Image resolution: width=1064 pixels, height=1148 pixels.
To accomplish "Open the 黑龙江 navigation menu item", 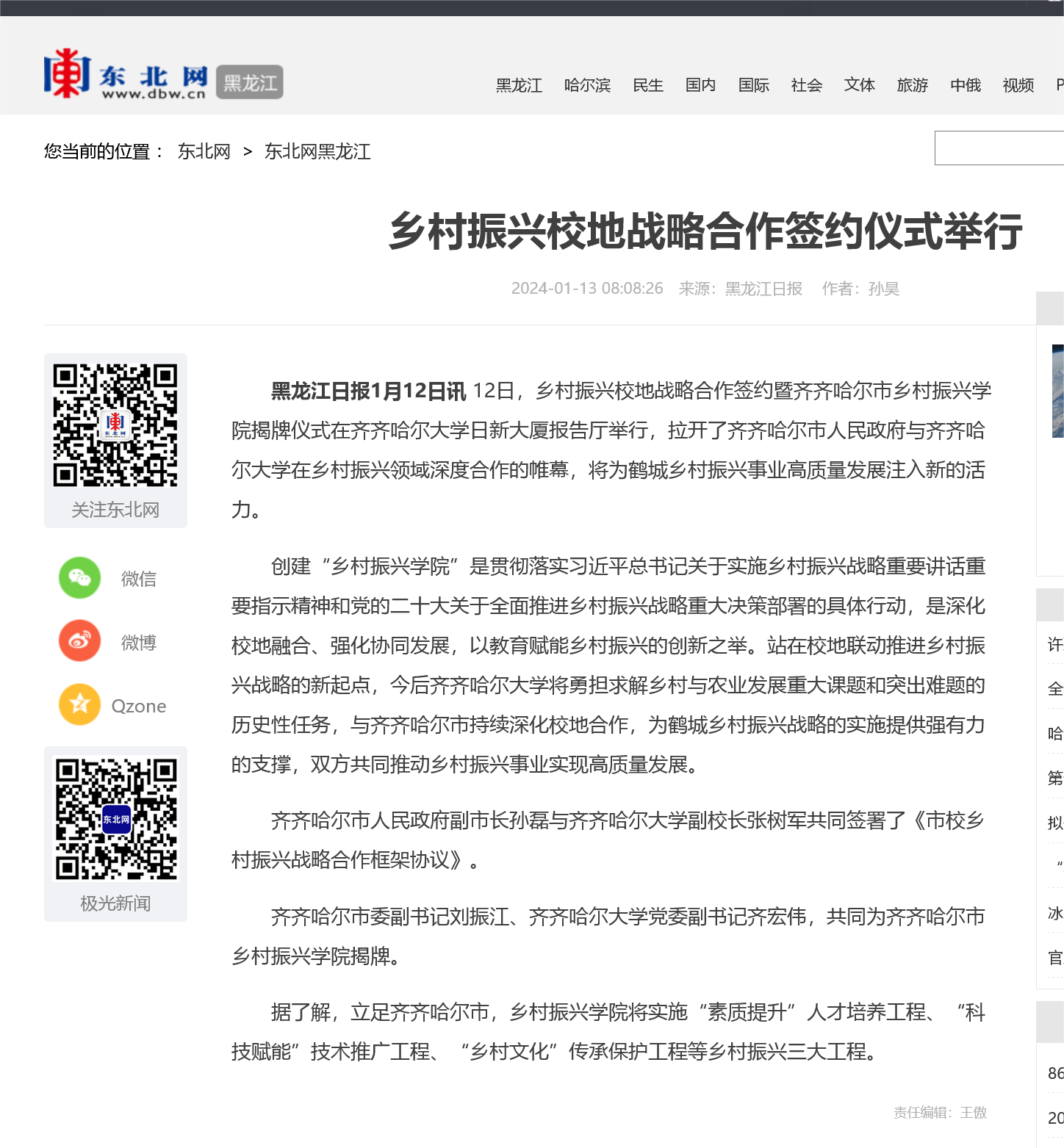I will click(519, 86).
